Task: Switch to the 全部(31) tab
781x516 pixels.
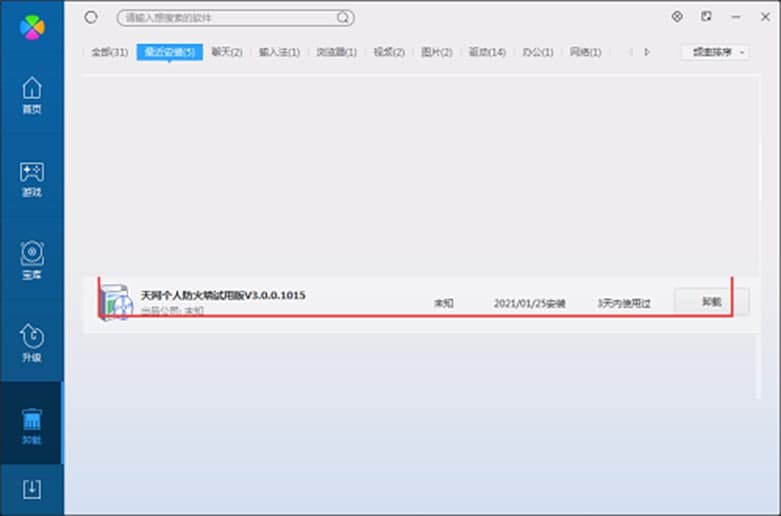Action: pyautogui.click(x=110, y=52)
